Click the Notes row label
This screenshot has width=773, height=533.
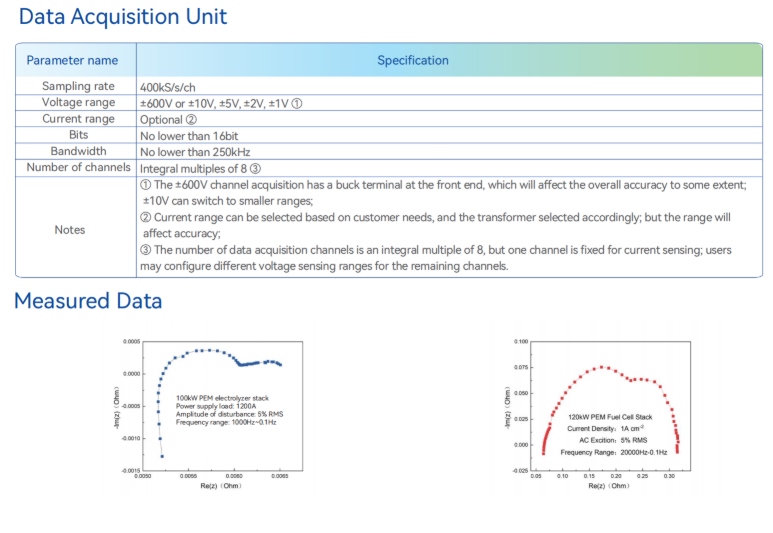click(70, 230)
